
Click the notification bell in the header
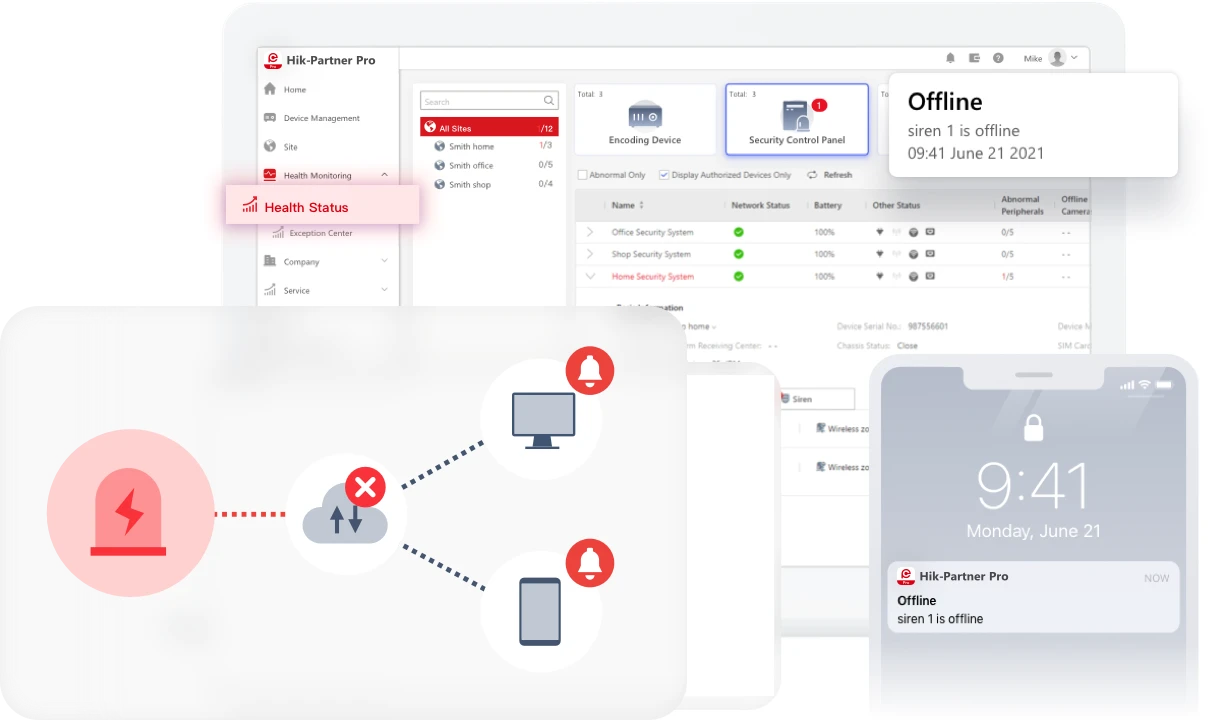click(x=950, y=59)
